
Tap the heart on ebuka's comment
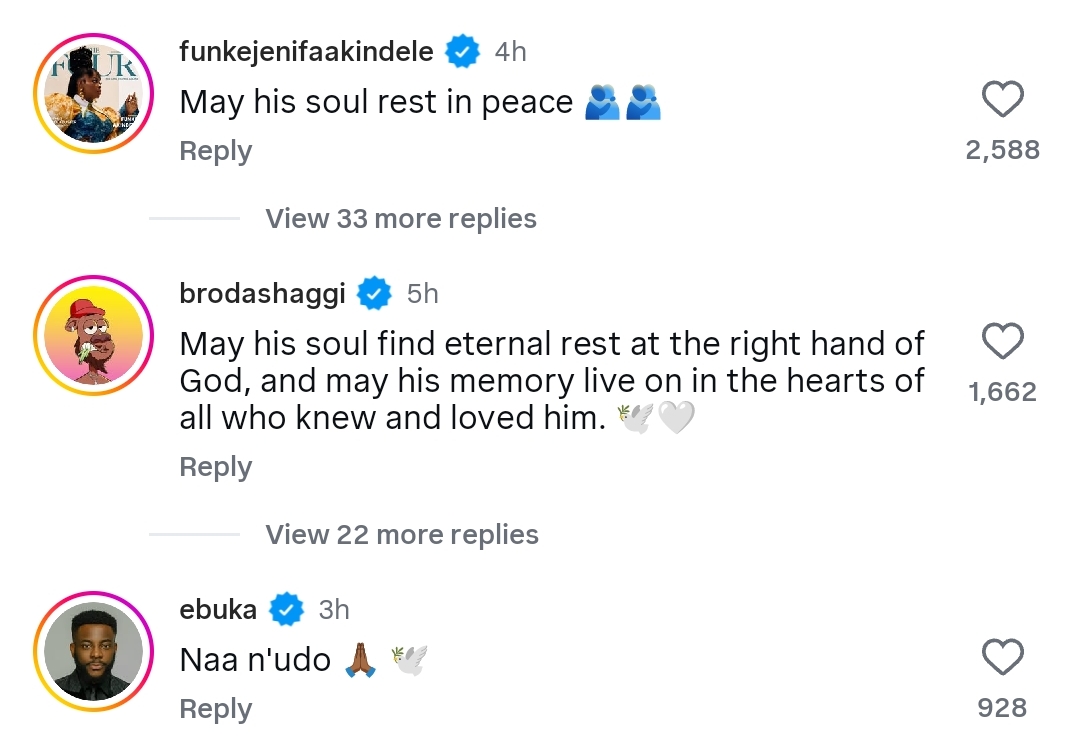[1002, 657]
